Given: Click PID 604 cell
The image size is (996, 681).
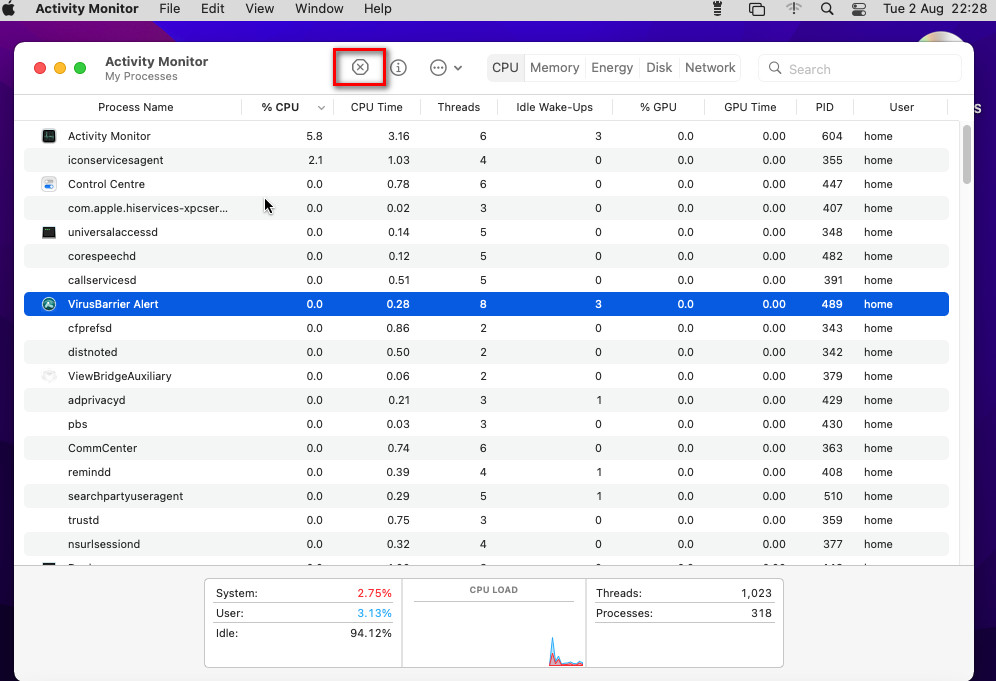Looking at the screenshot, I should coord(831,136).
